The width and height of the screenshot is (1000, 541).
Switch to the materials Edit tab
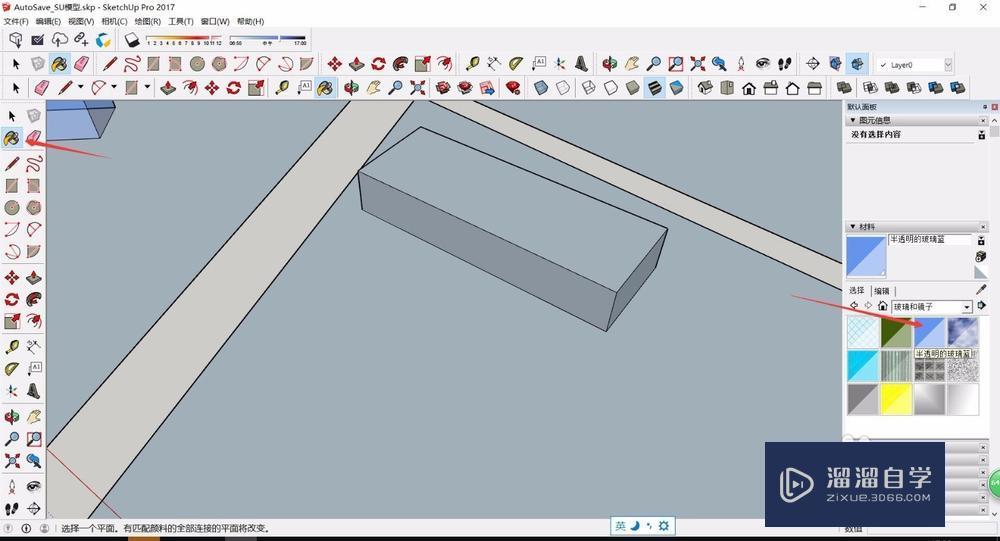(881, 291)
